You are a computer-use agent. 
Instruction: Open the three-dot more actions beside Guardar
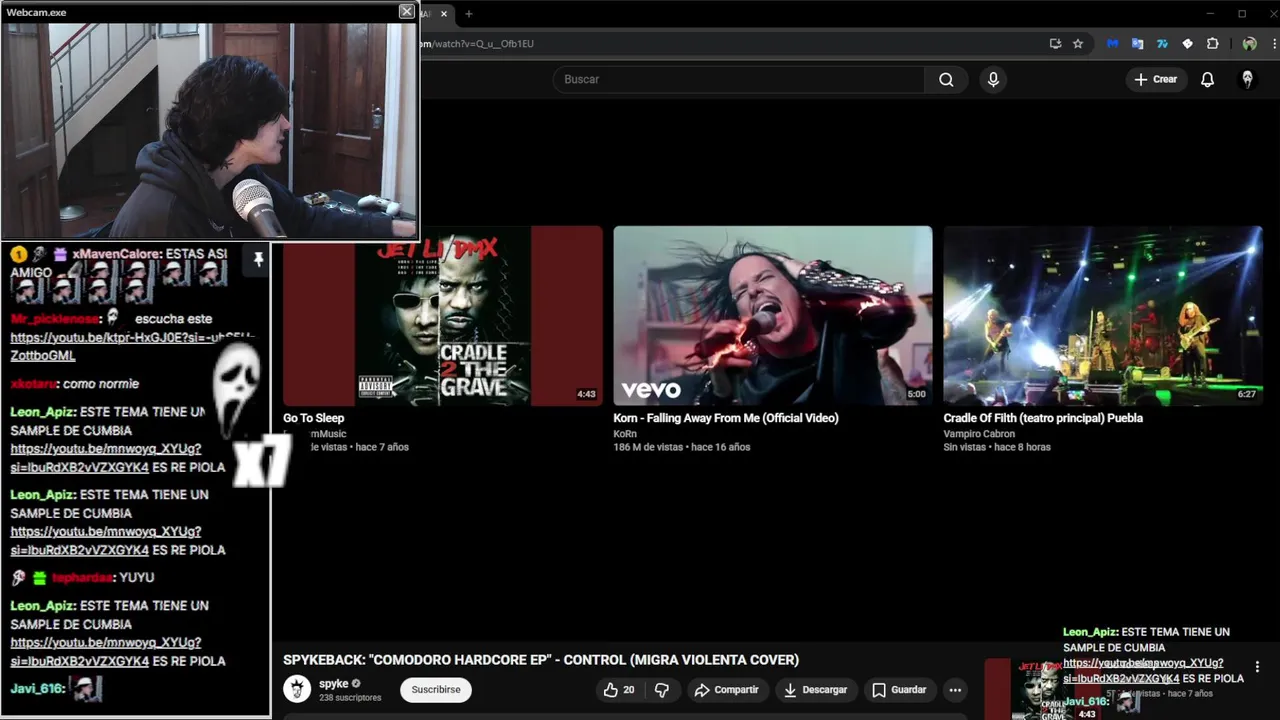coord(955,689)
